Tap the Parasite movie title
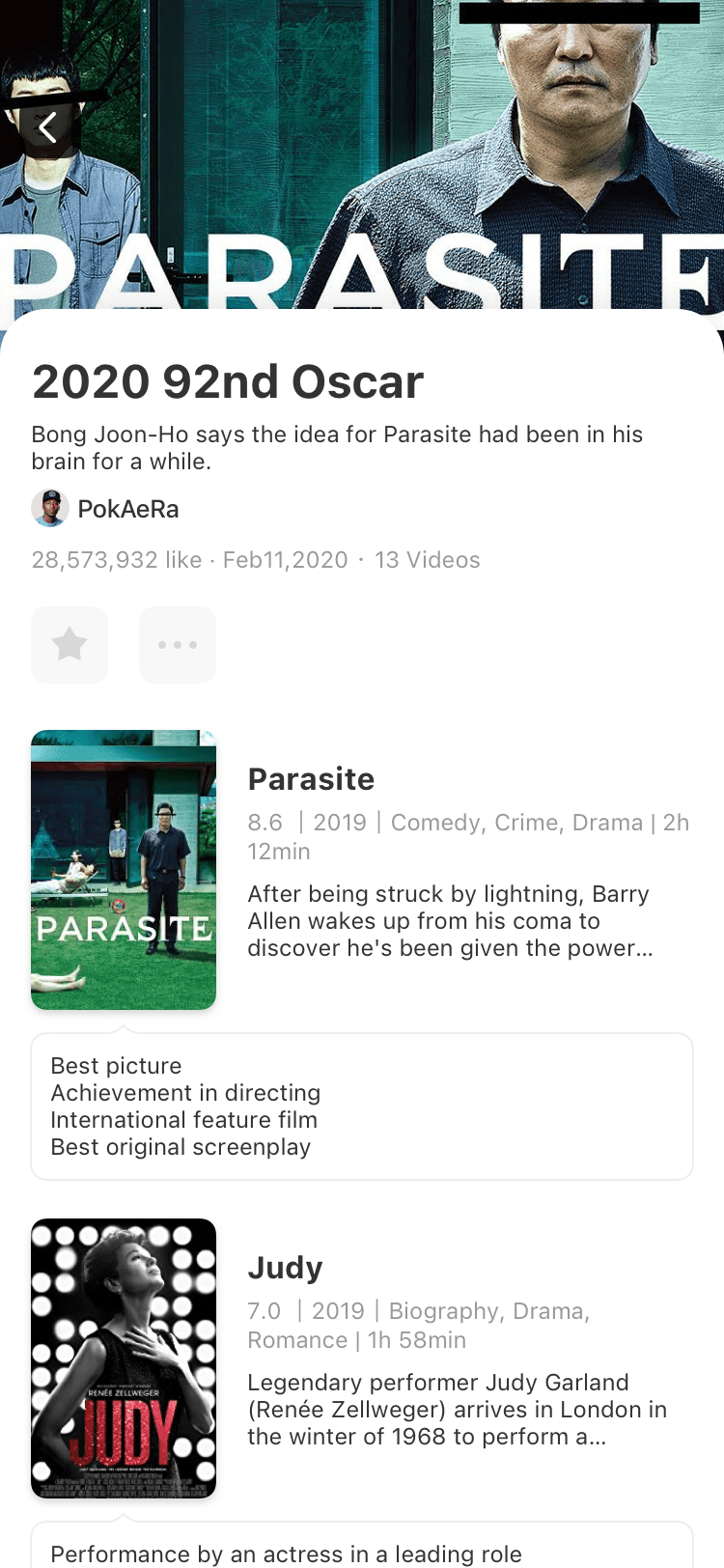Viewport: 724px width, 1568px height. click(x=311, y=779)
